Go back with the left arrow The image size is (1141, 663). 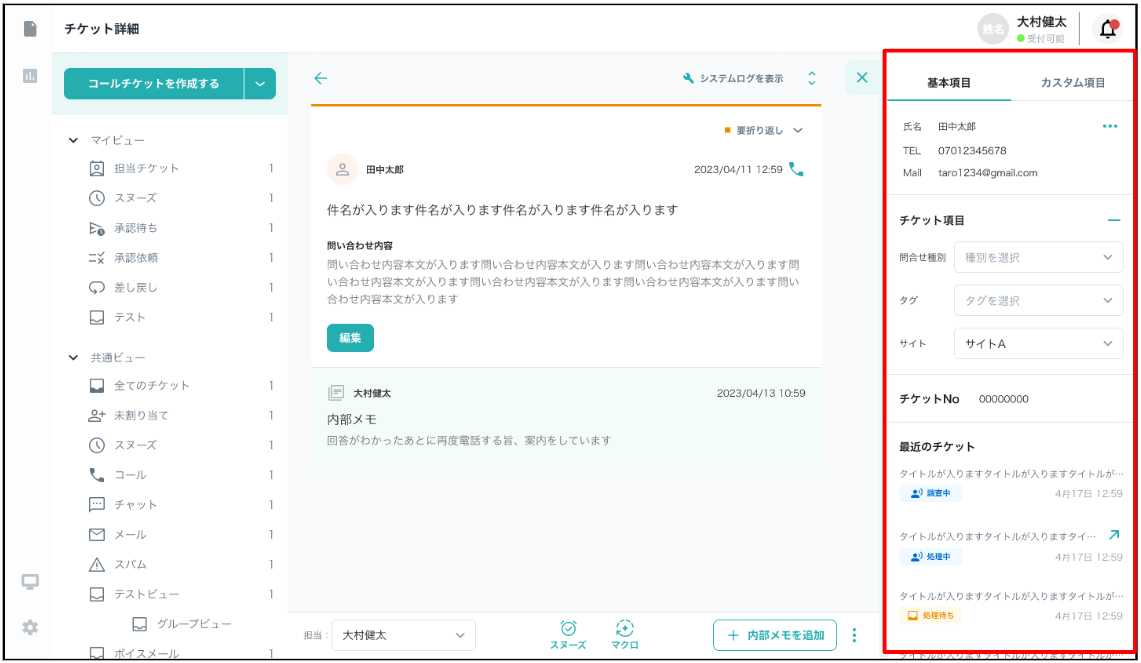(x=321, y=78)
